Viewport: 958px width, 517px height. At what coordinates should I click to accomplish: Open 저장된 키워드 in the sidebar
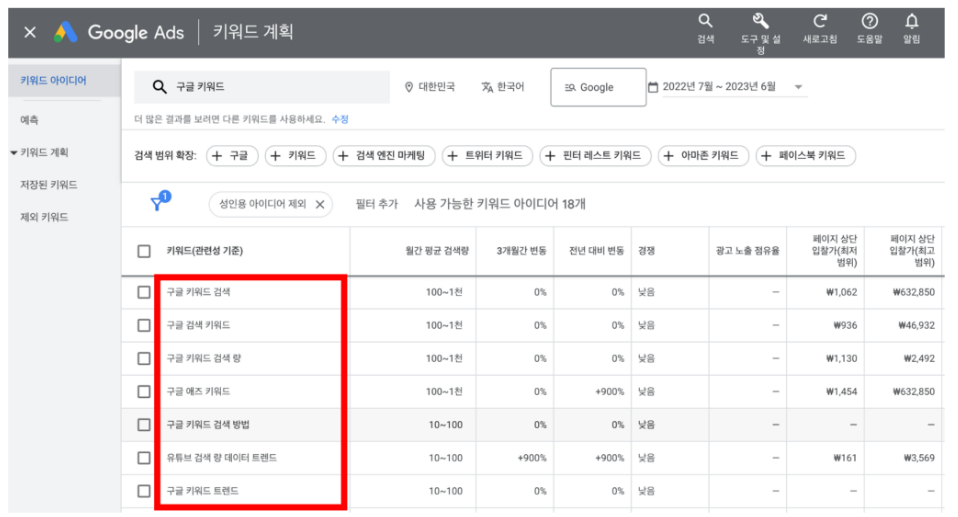(x=48, y=185)
